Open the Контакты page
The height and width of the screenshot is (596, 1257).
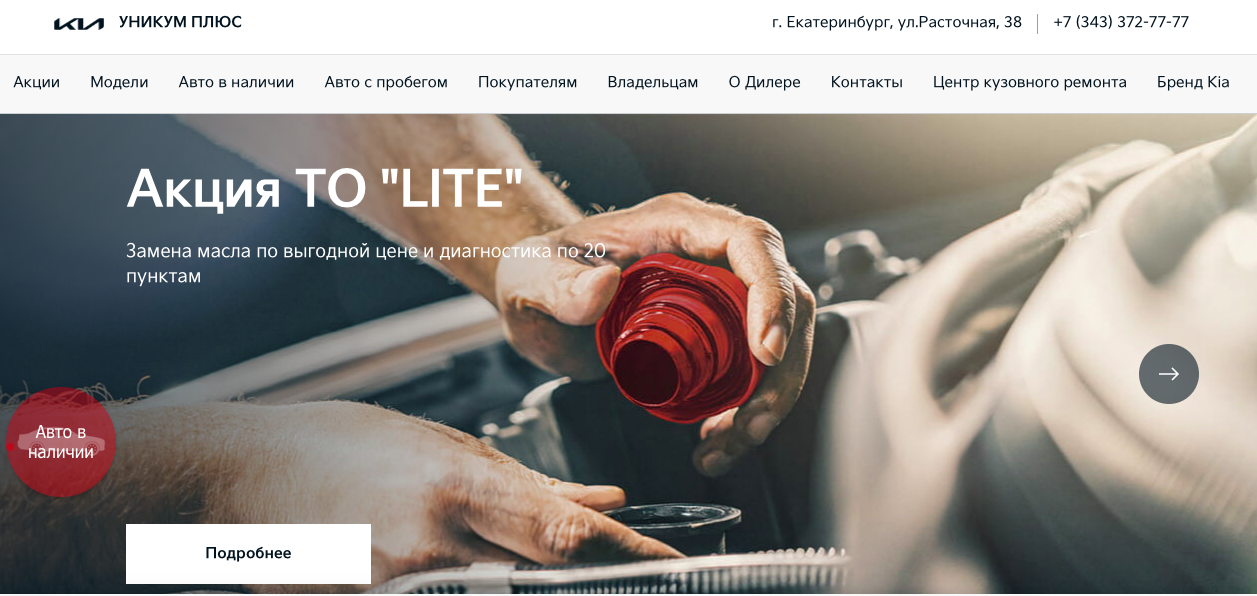point(867,82)
